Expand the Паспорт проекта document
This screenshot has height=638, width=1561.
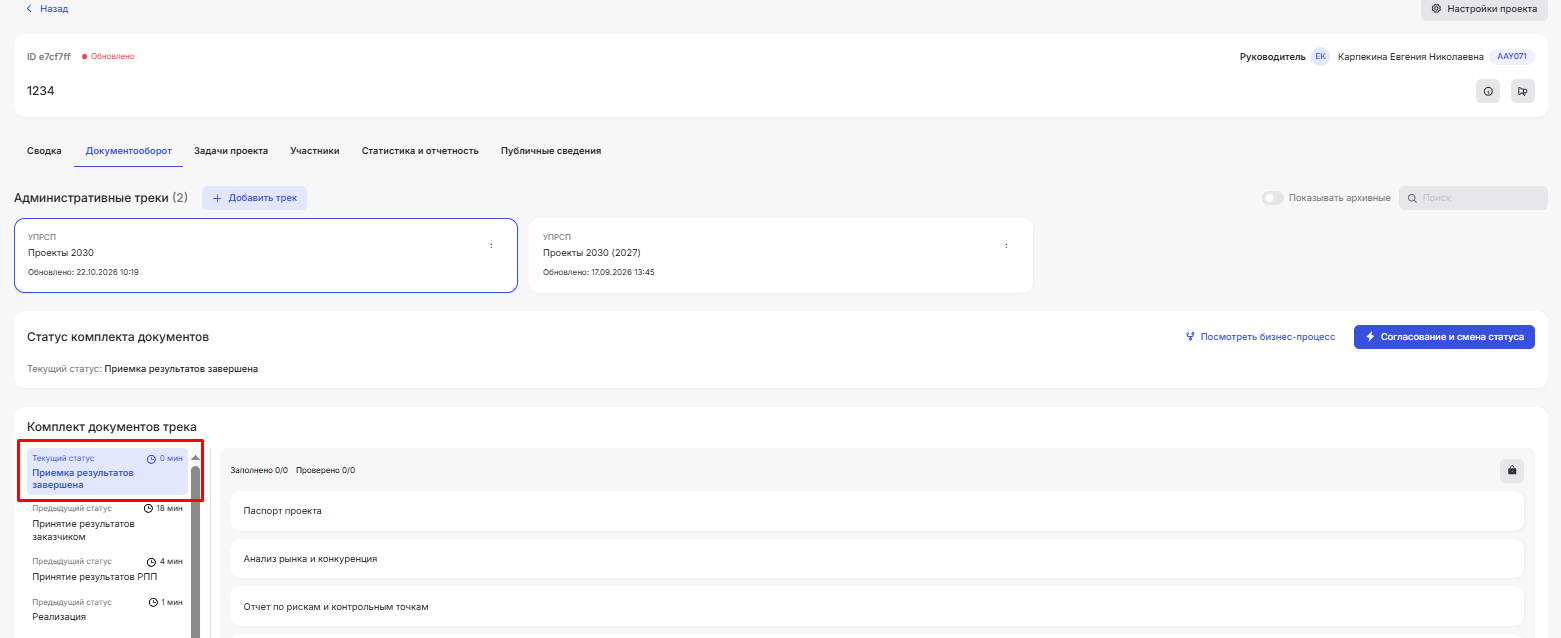point(877,511)
